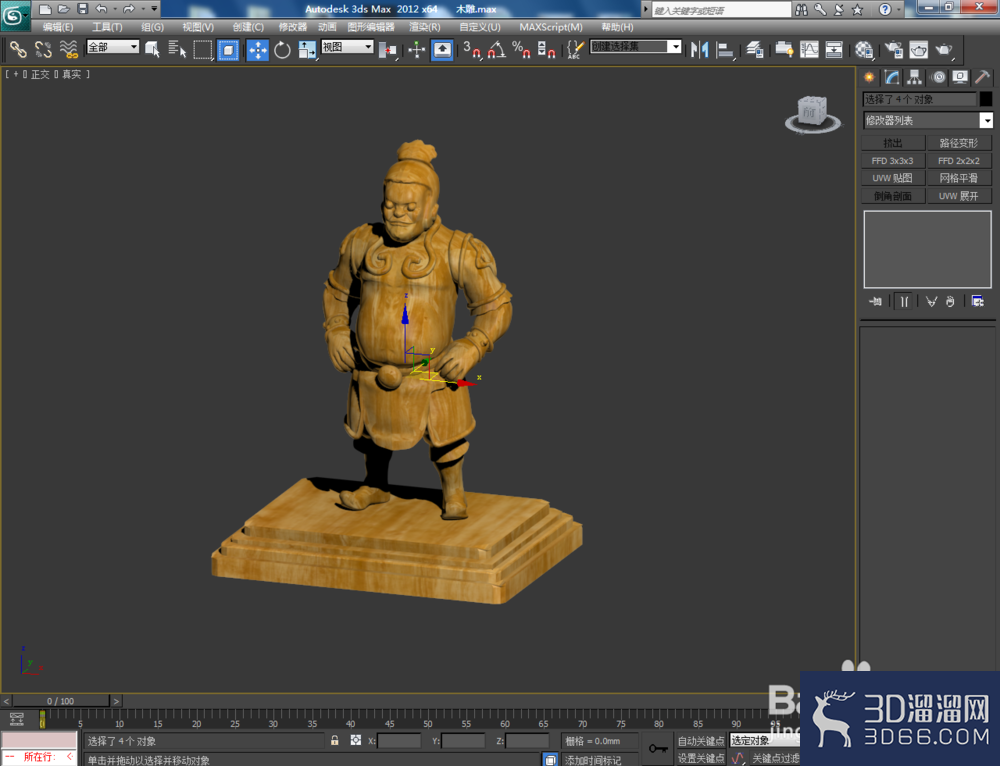
Task: Click Use Pivot Point Center icon
Action: 387,49
